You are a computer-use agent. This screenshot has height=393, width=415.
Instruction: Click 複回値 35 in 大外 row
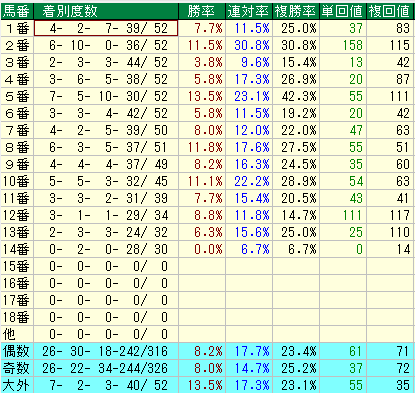tap(390, 385)
